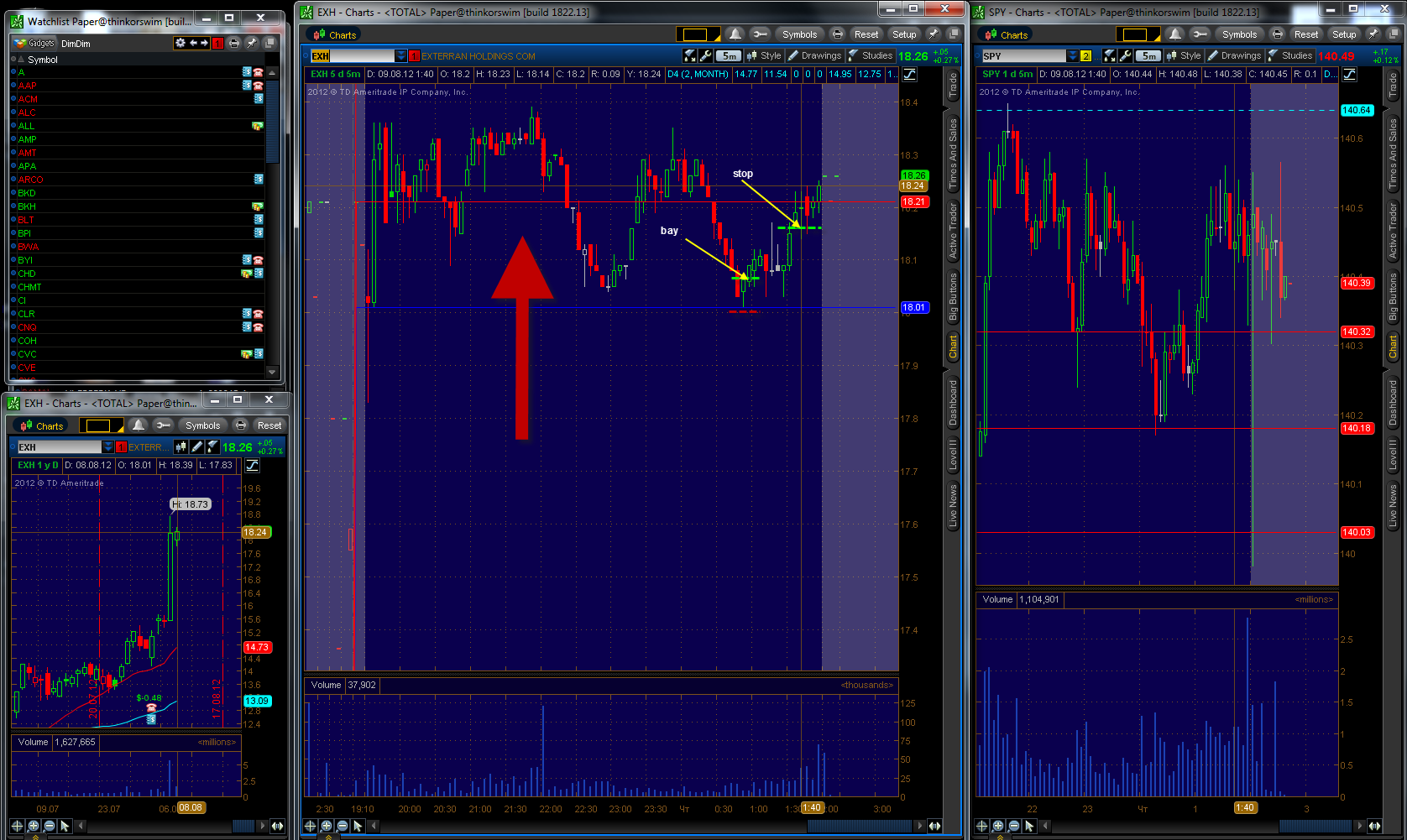Pin the Watchlist window with pushpin icon
1407x840 pixels.
(251, 43)
